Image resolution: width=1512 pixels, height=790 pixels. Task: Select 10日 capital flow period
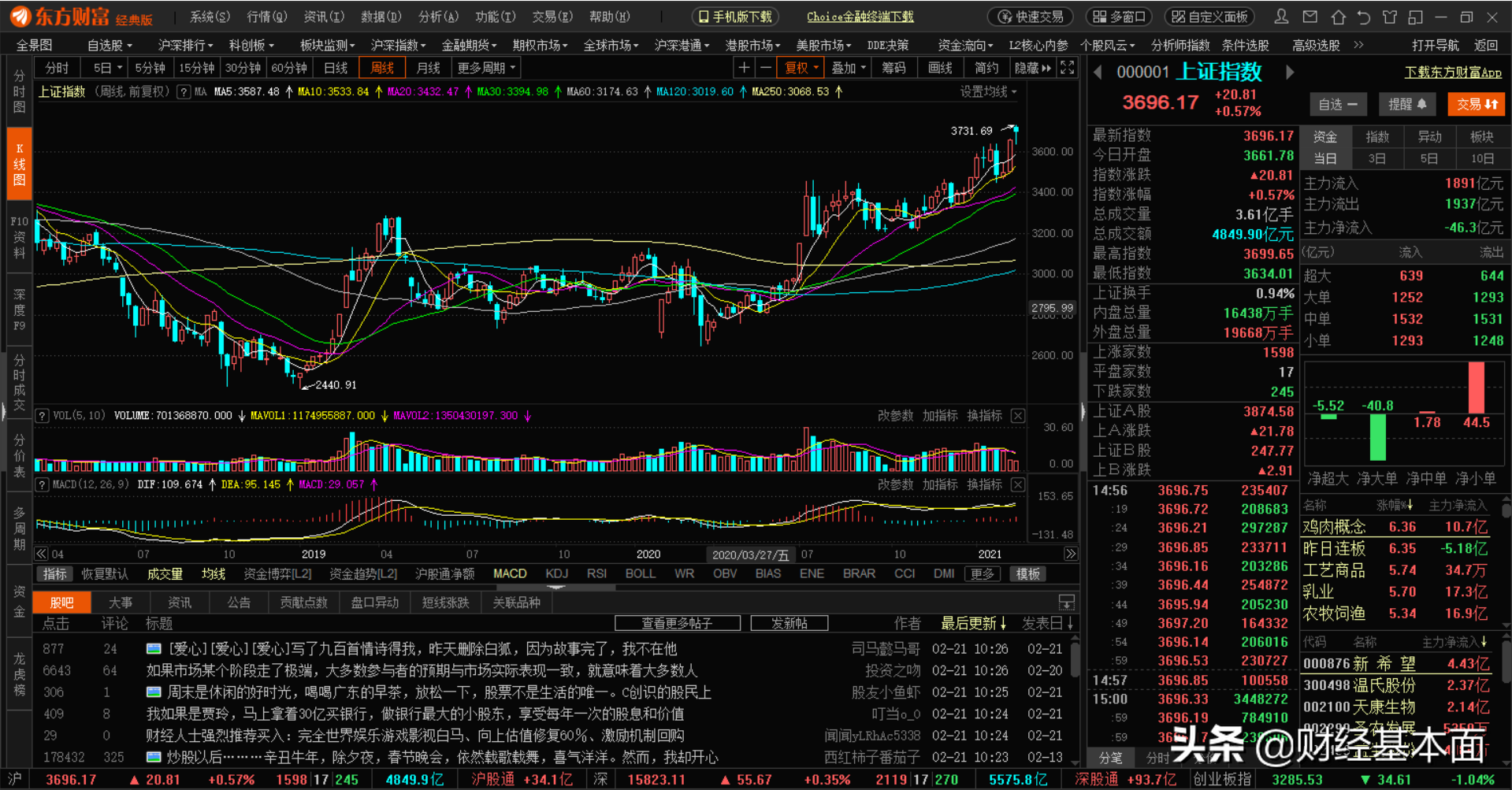point(1482,158)
